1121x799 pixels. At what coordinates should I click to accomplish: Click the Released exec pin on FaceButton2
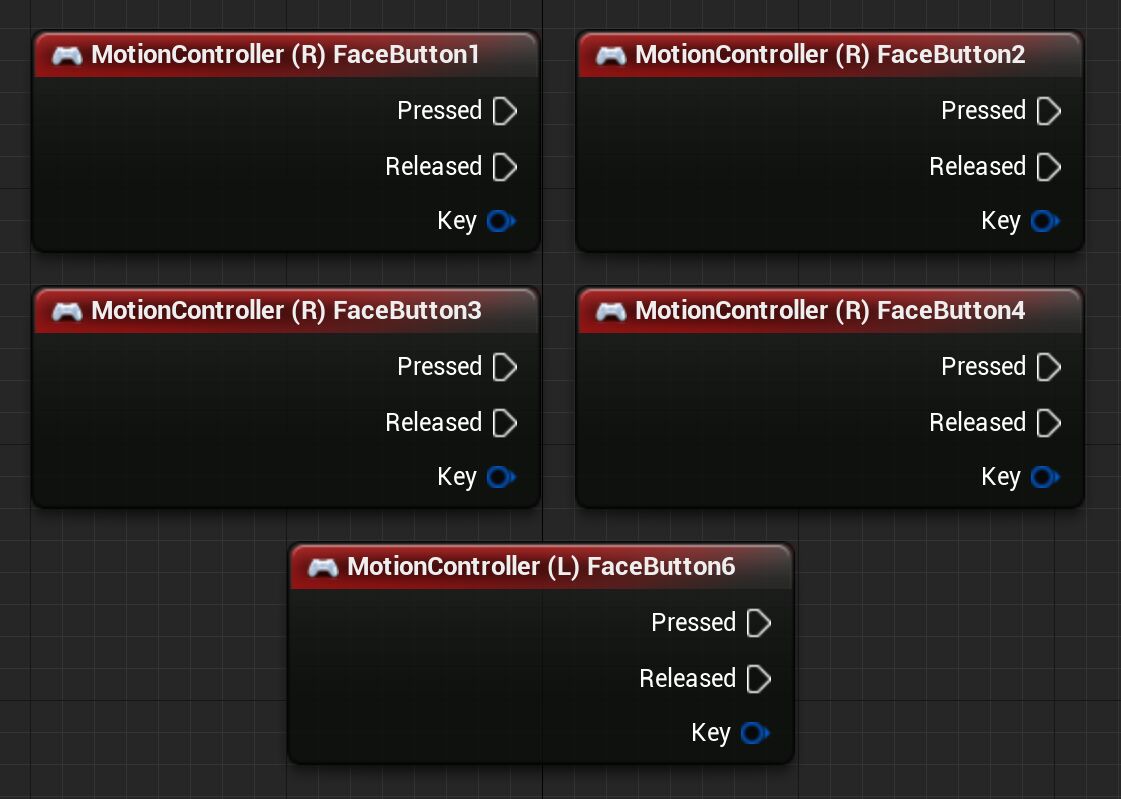1048,167
